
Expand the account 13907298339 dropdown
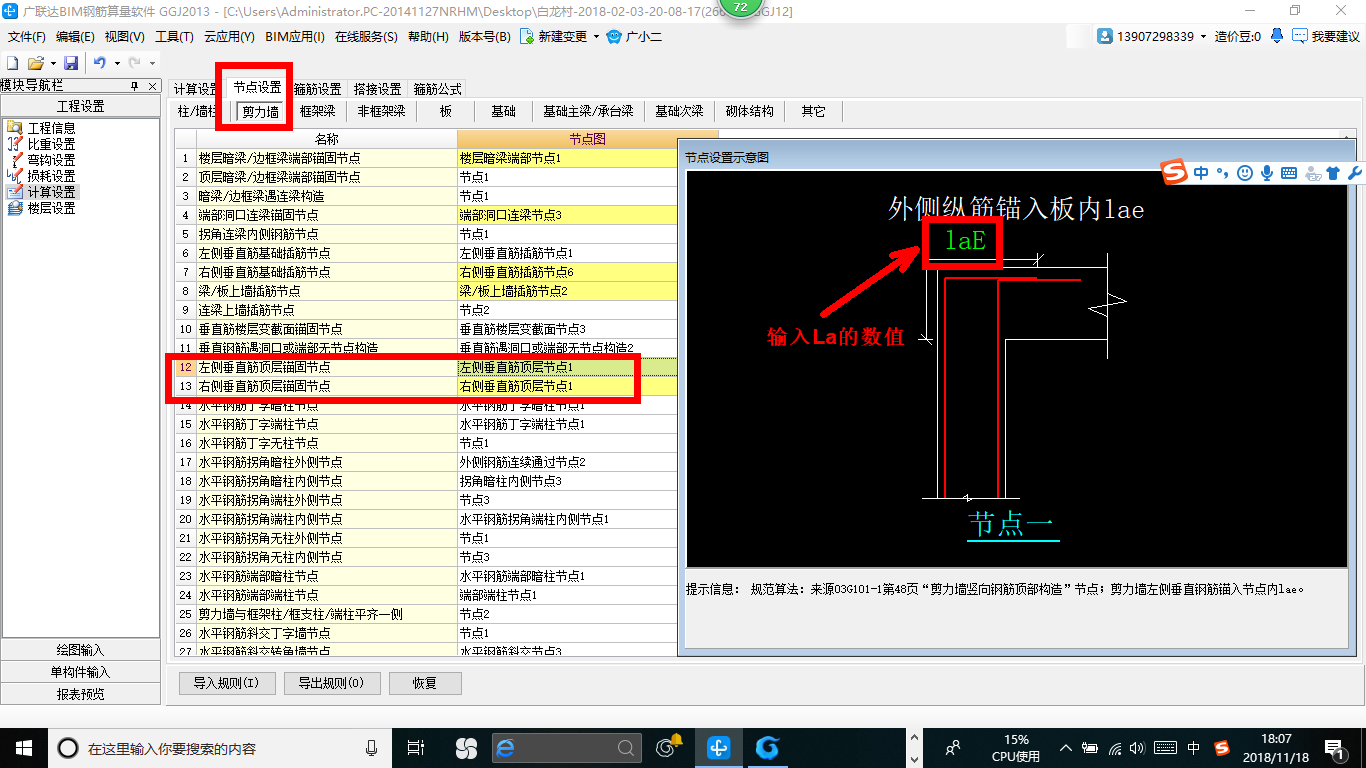1203,37
